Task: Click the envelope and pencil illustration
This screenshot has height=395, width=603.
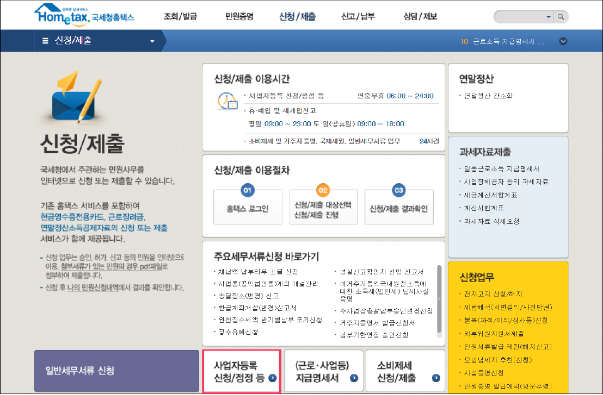Action: click(x=77, y=98)
